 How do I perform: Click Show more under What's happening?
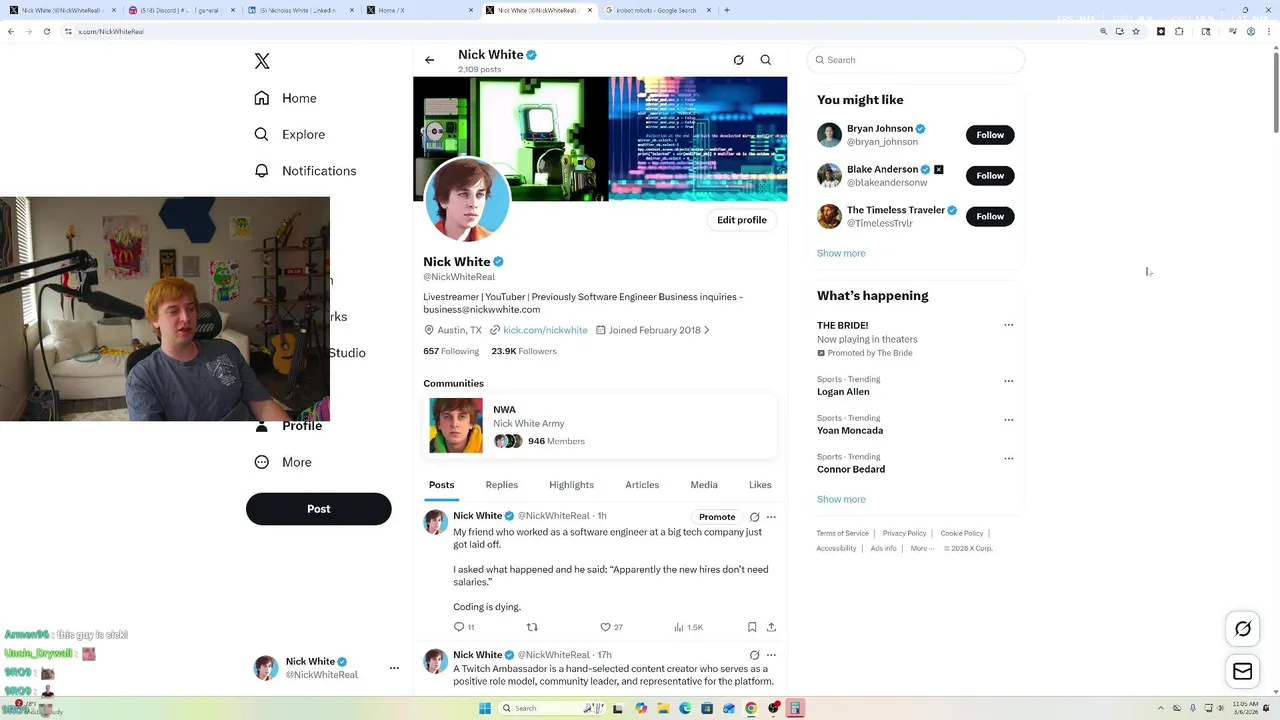tap(841, 499)
